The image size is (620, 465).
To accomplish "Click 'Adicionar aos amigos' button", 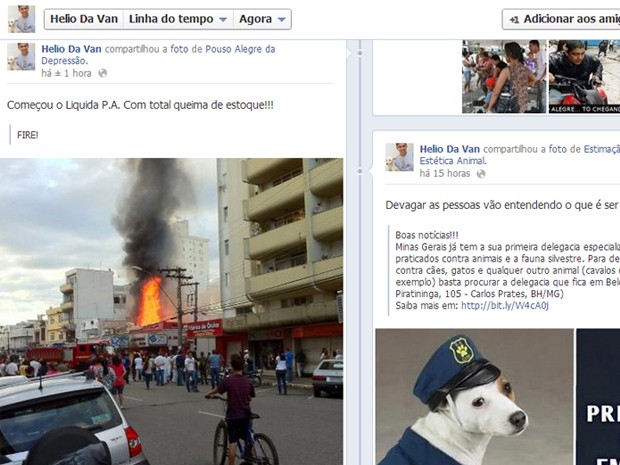I will (561, 19).
